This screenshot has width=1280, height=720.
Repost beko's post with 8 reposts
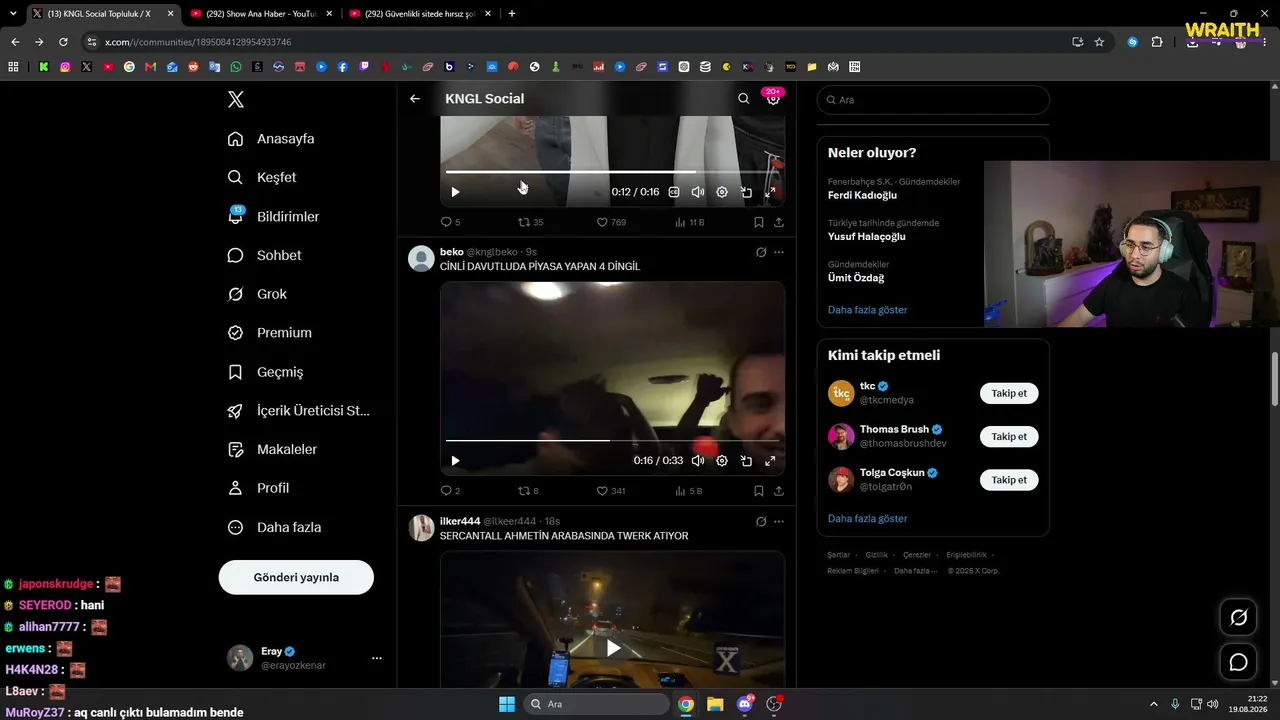[x=528, y=491]
